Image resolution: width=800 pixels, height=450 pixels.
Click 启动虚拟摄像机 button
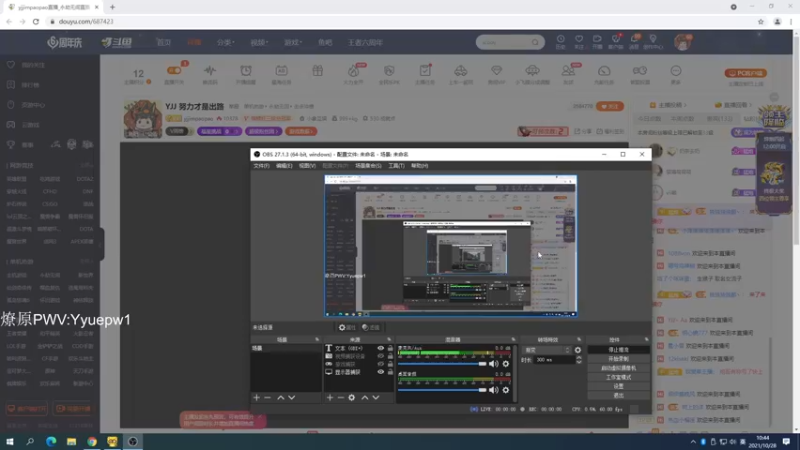tap(618, 368)
